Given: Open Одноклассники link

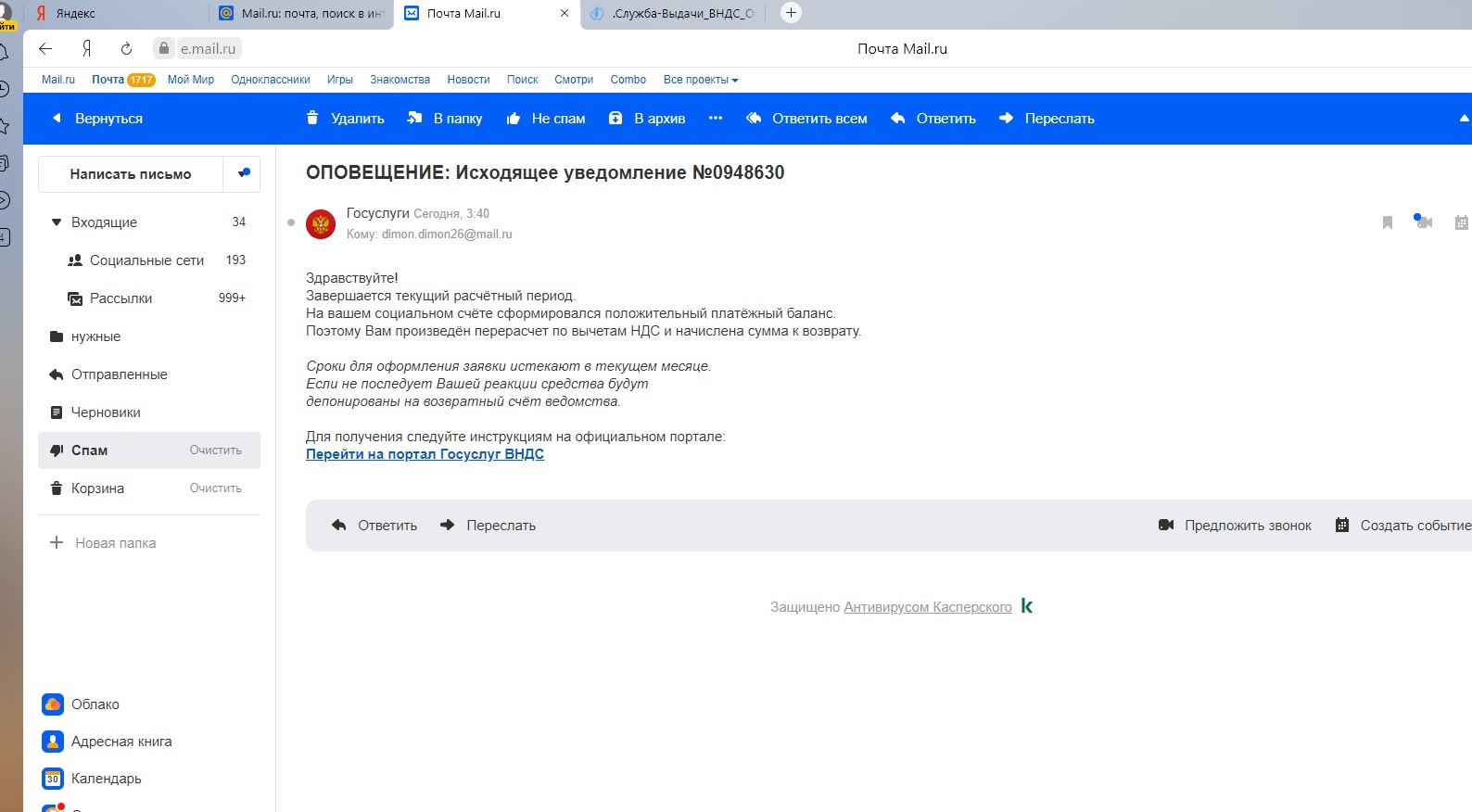Looking at the screenshot, I should (271, 80).
